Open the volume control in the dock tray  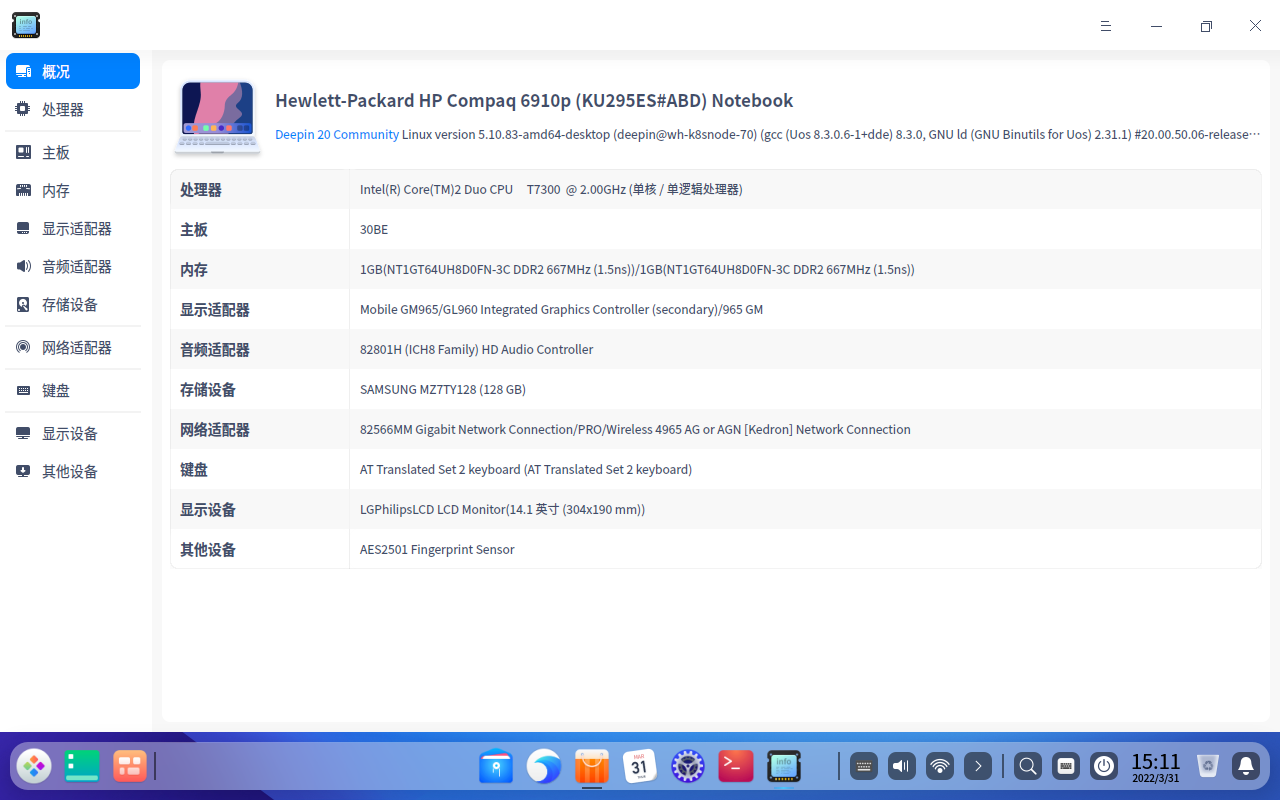(902, 767)
